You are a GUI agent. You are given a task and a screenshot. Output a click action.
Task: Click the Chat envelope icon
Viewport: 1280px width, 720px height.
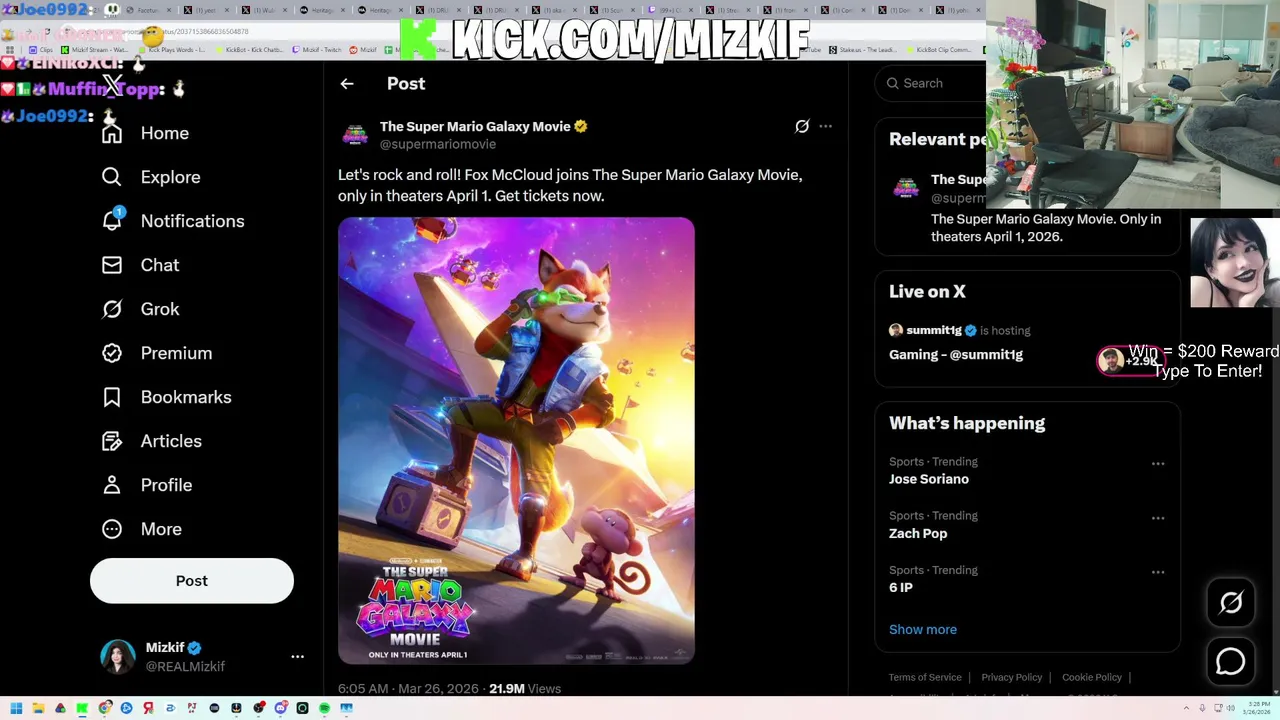click(112, 265)
